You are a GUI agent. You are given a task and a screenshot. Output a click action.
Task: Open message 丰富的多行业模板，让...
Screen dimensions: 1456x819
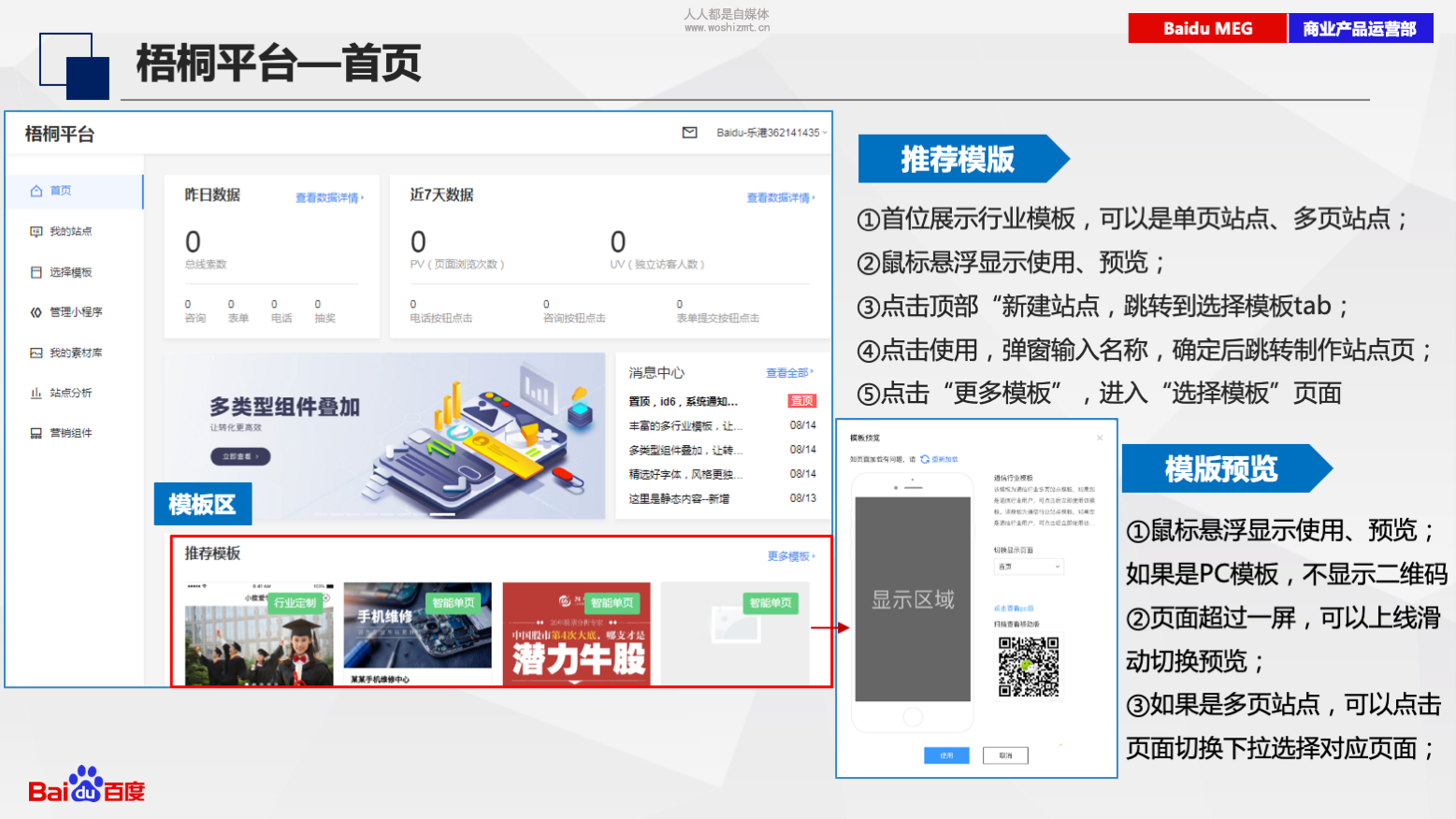coord(685,425)
